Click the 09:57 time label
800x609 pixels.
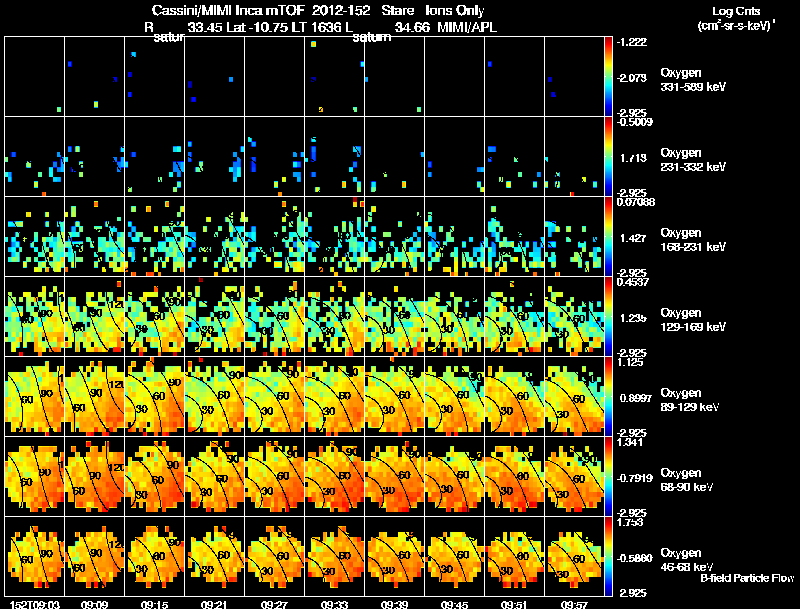click(574, 605)
